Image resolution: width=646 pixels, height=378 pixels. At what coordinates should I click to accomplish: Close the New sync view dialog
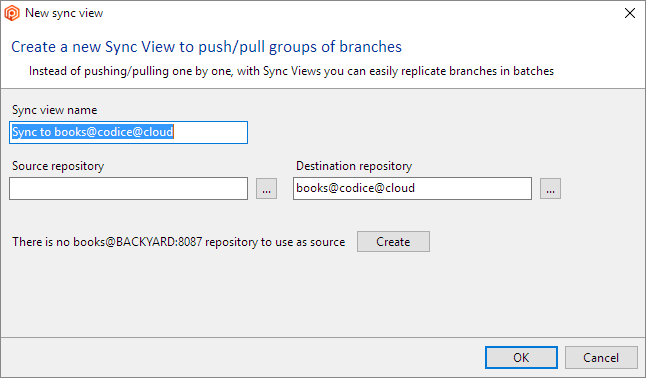(630, 13)
